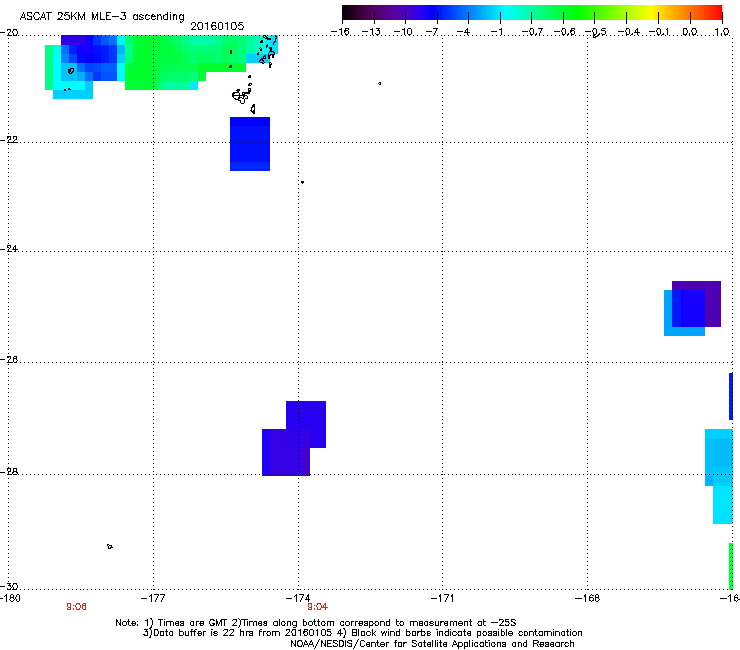This screenshot has width=740, height=650.
Task: Click the -0.1 colorbar label
Action: (659, 32)
